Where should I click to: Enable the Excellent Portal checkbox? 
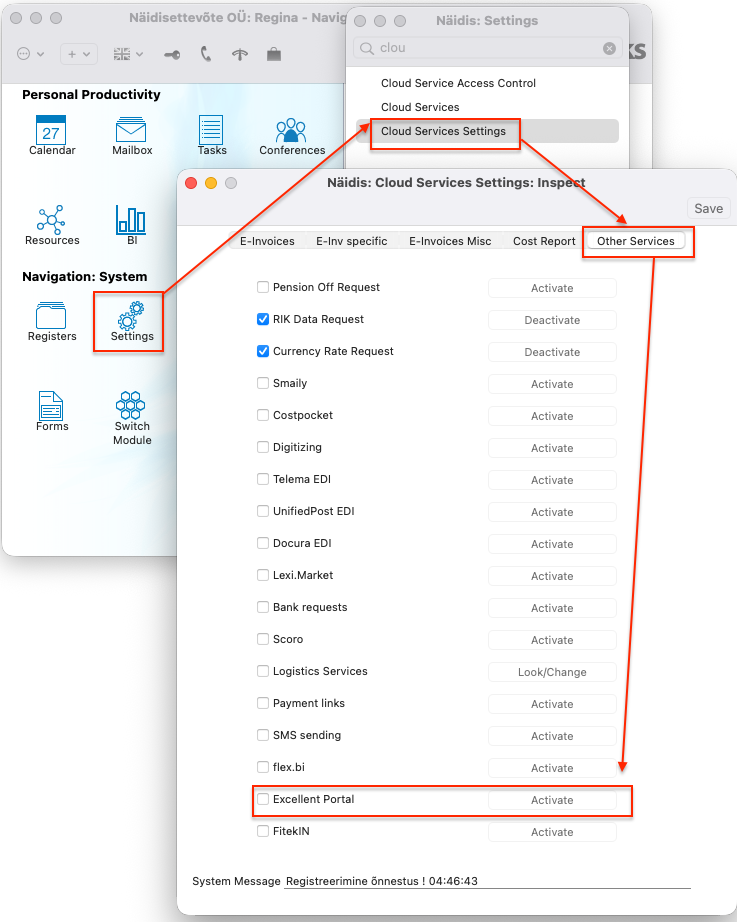(263, 799)
